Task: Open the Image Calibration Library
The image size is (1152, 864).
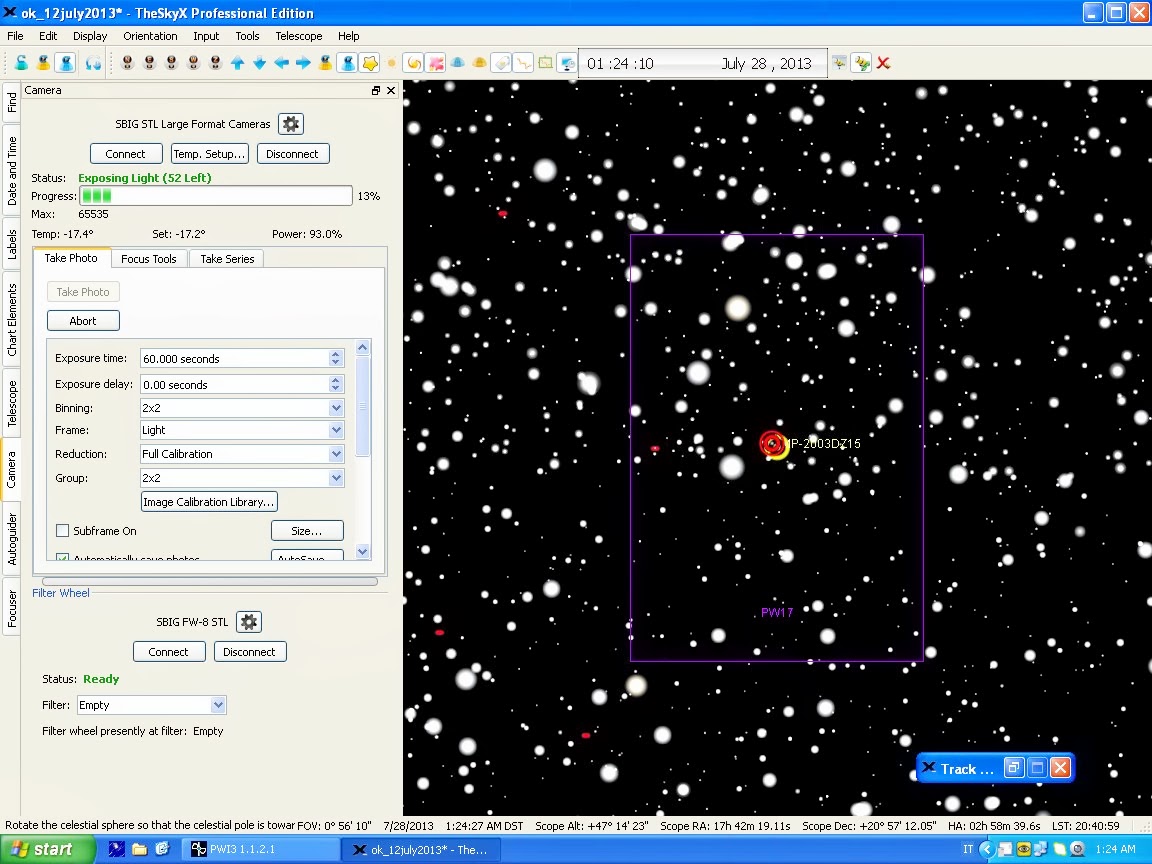Action: pos(208,501)
